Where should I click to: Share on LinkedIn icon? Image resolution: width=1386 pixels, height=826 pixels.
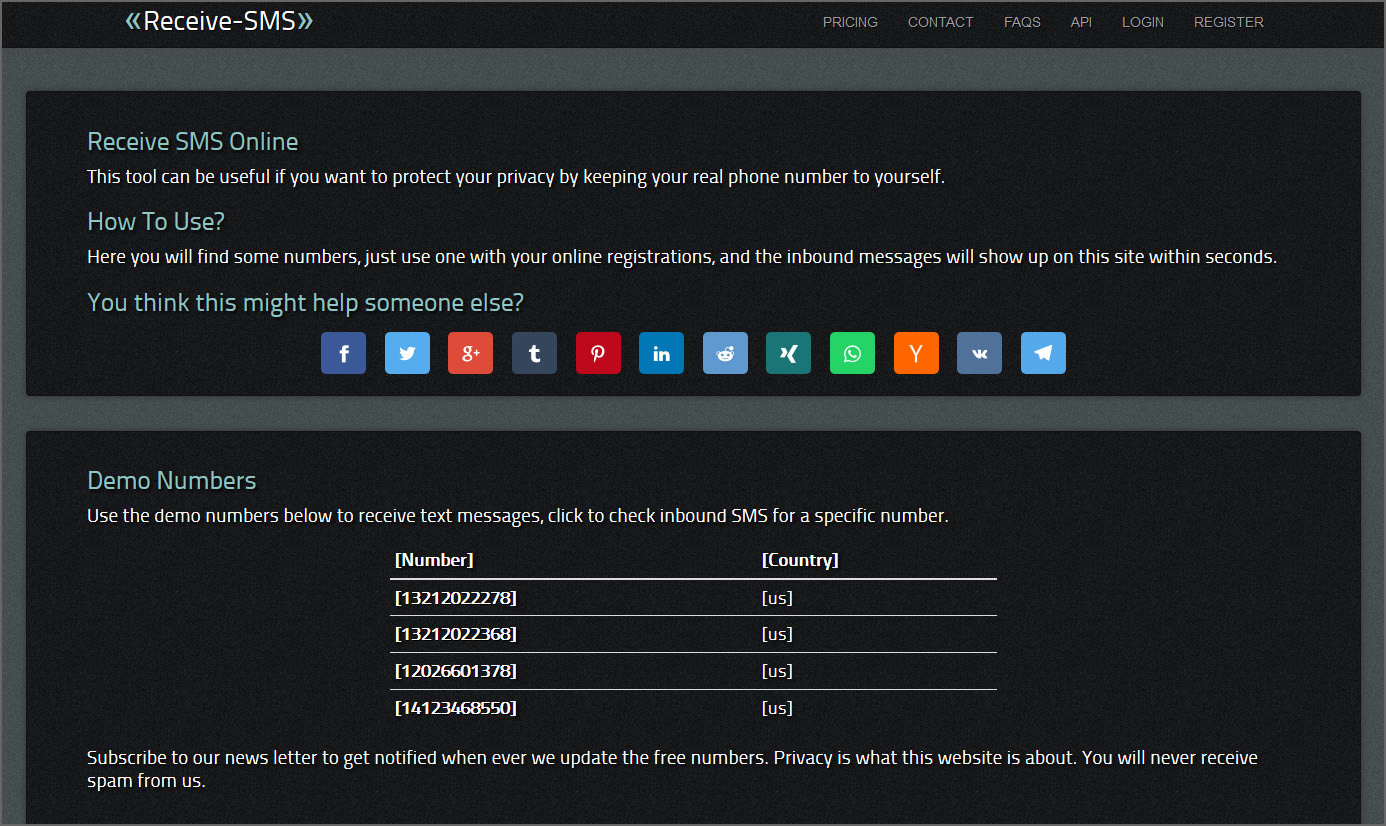click(x=661, y=354)
